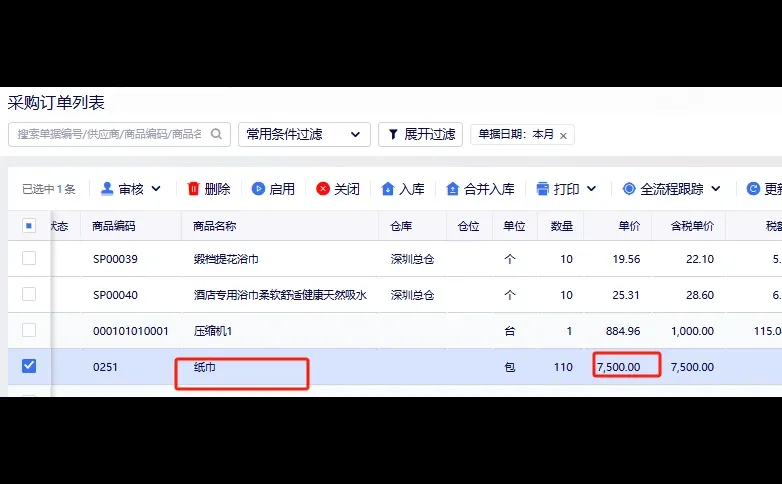Click the 入库 button label
782x484 pixels.
412,189
